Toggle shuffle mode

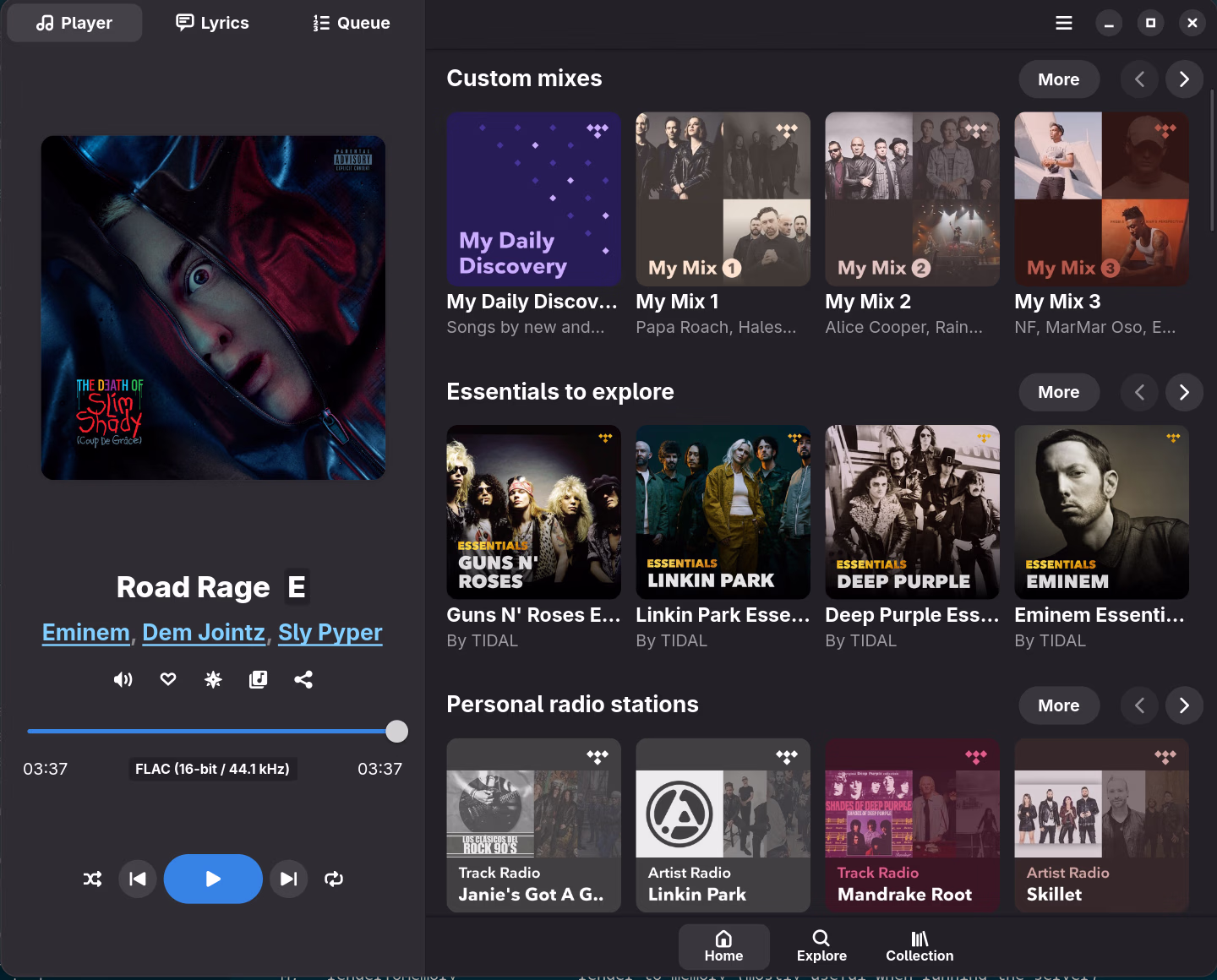pyautogui.click(x=93, y=879)
